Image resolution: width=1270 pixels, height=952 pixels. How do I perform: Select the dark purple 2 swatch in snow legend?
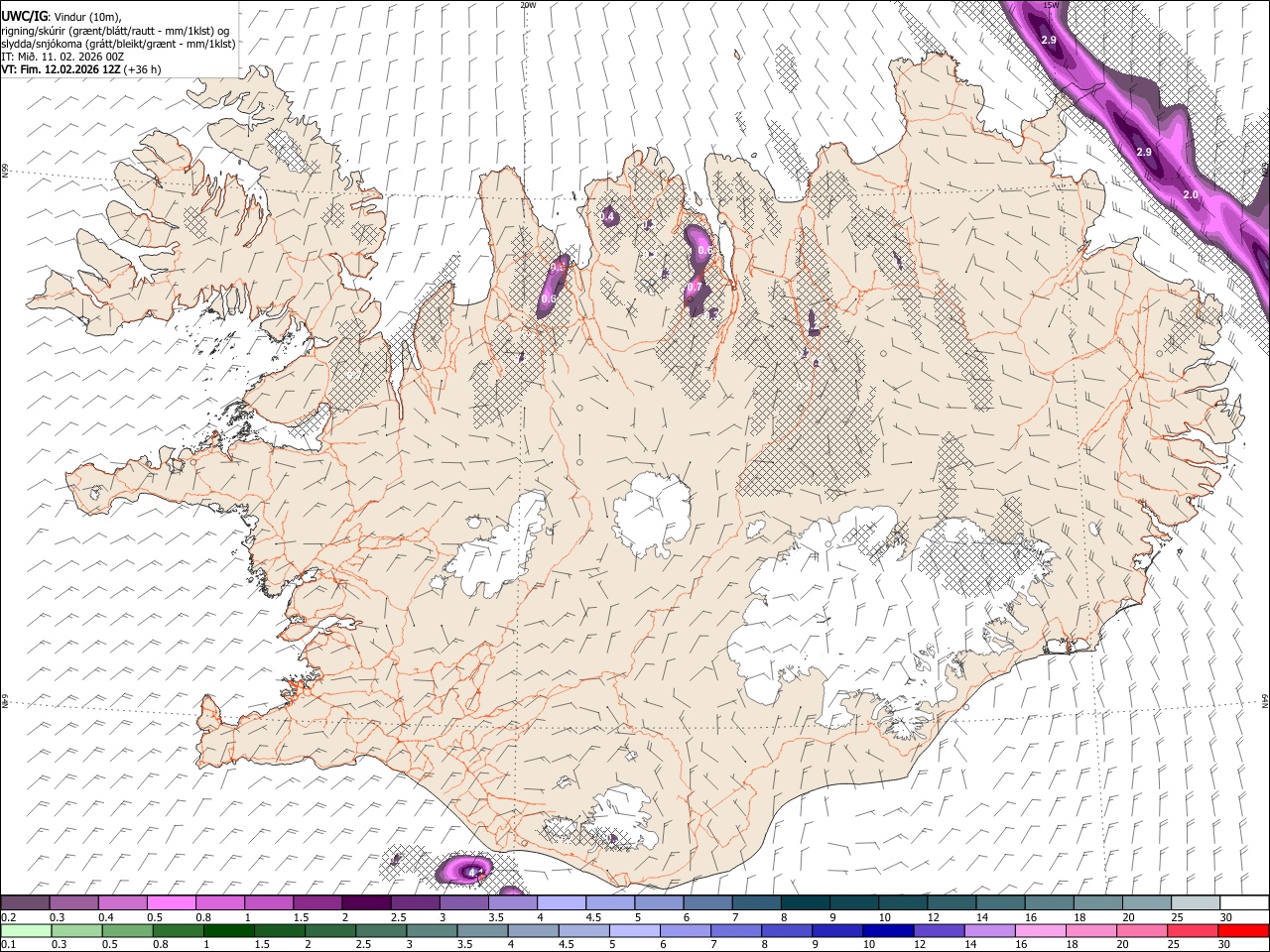(366, 903)
